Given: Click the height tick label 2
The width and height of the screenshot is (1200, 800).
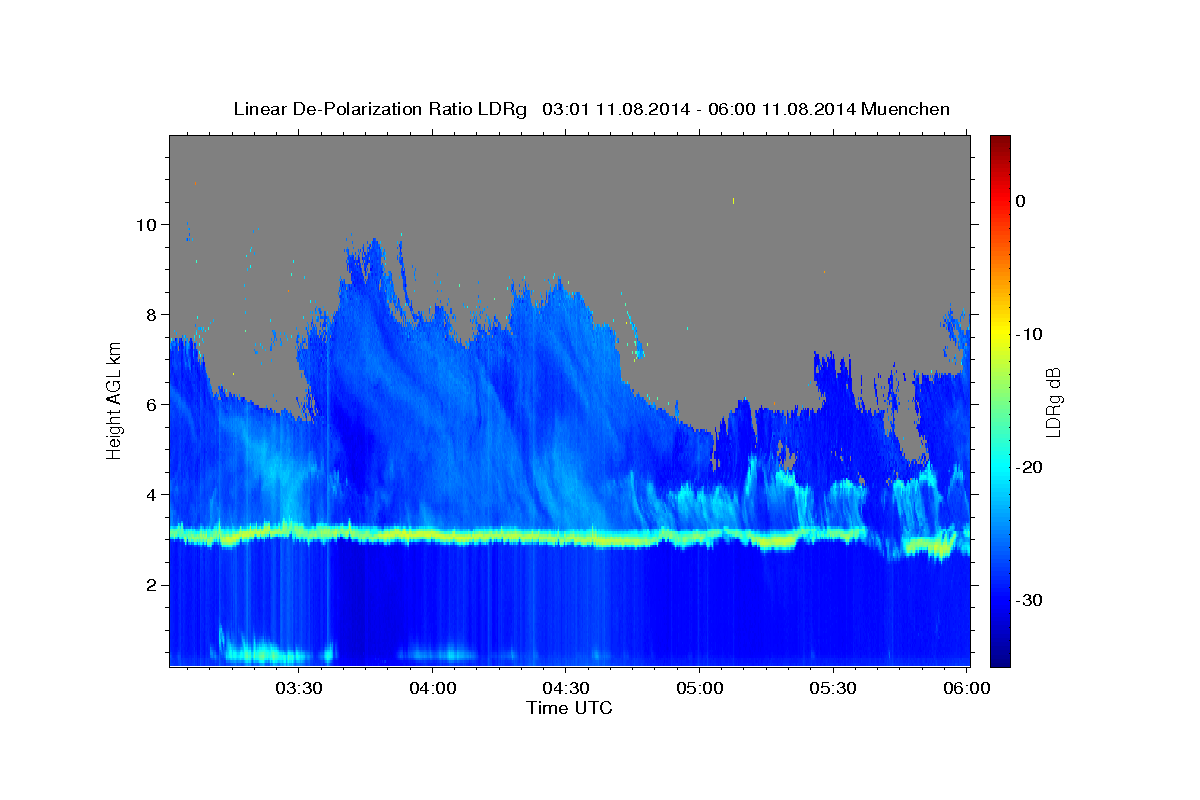Looking at the screenshot, I should click(x=151, y=584).
